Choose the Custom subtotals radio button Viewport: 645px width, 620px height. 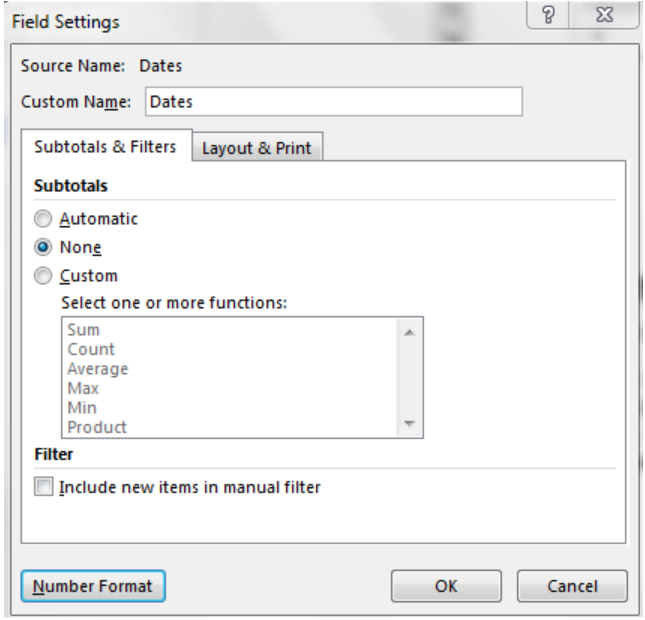tap(43, 276)
